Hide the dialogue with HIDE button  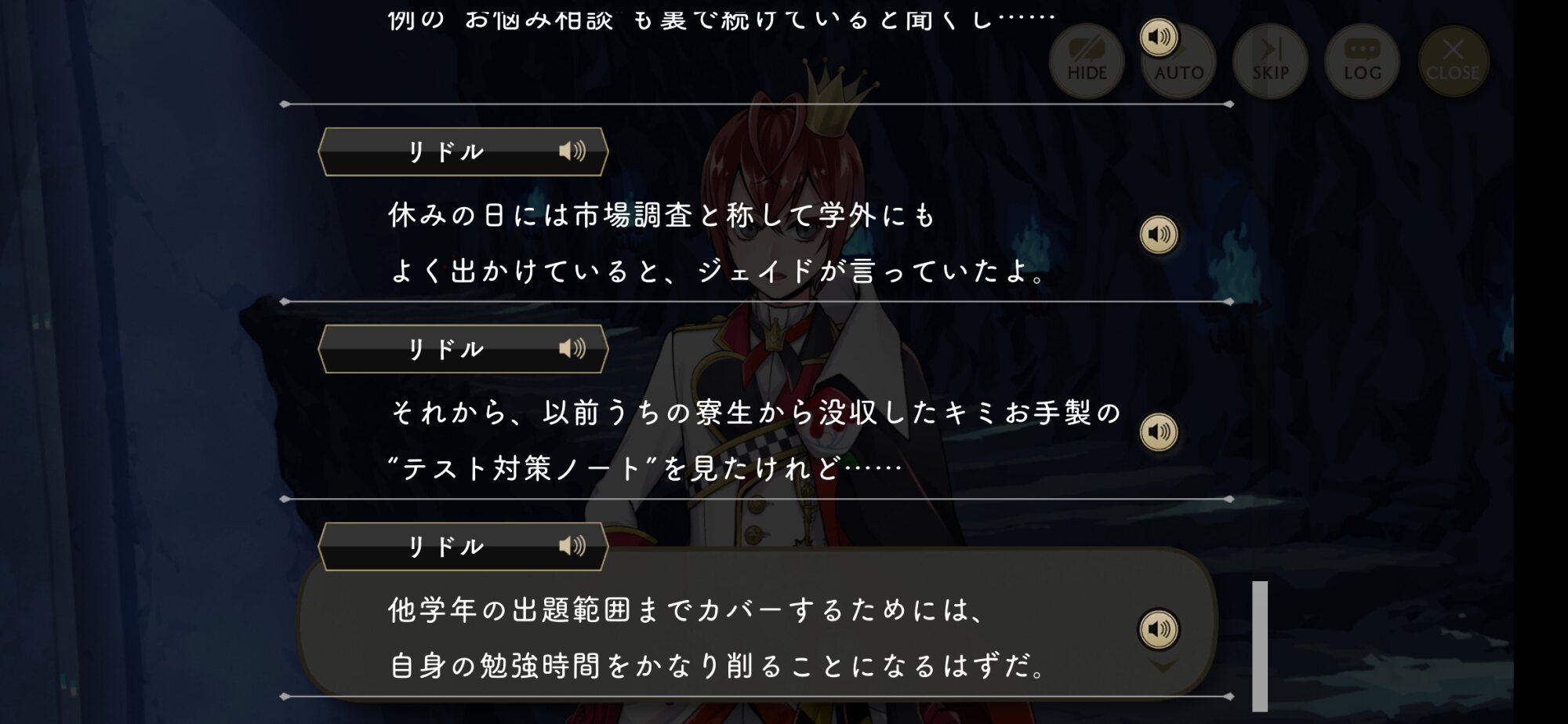[x=1087, y=61]
